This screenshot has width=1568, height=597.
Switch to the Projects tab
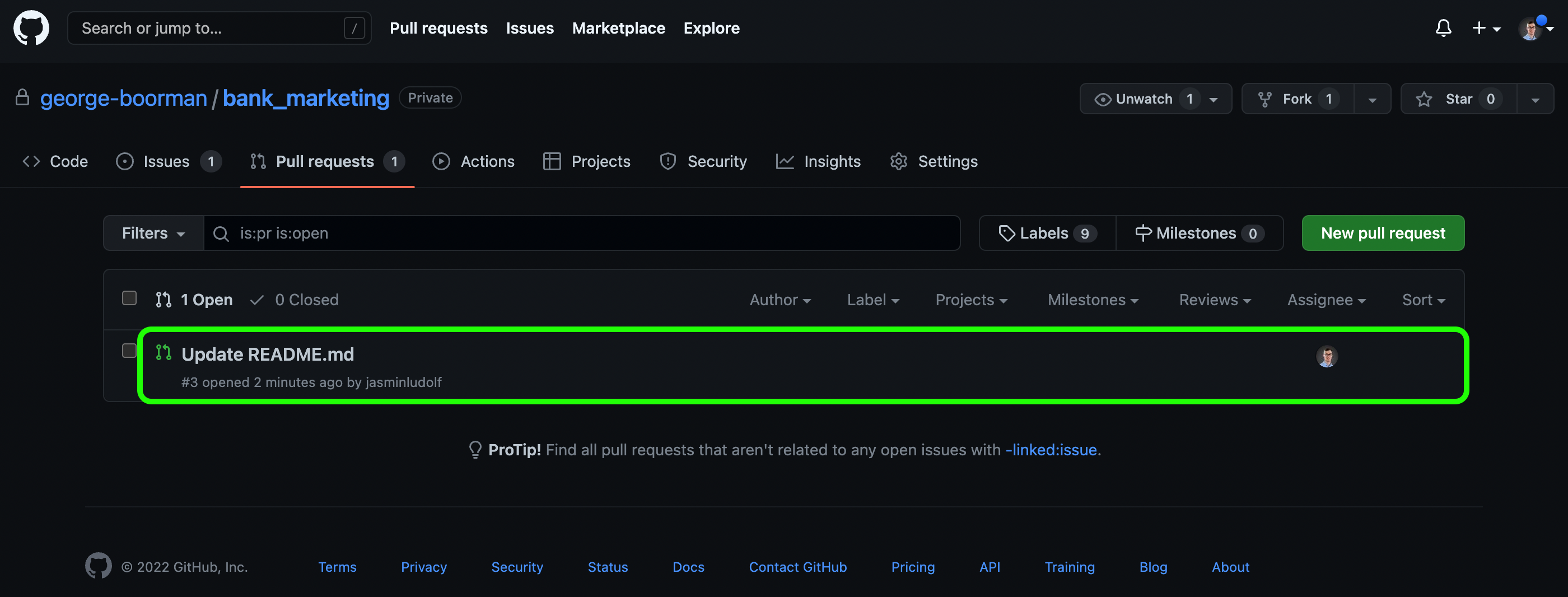(587, 161)
